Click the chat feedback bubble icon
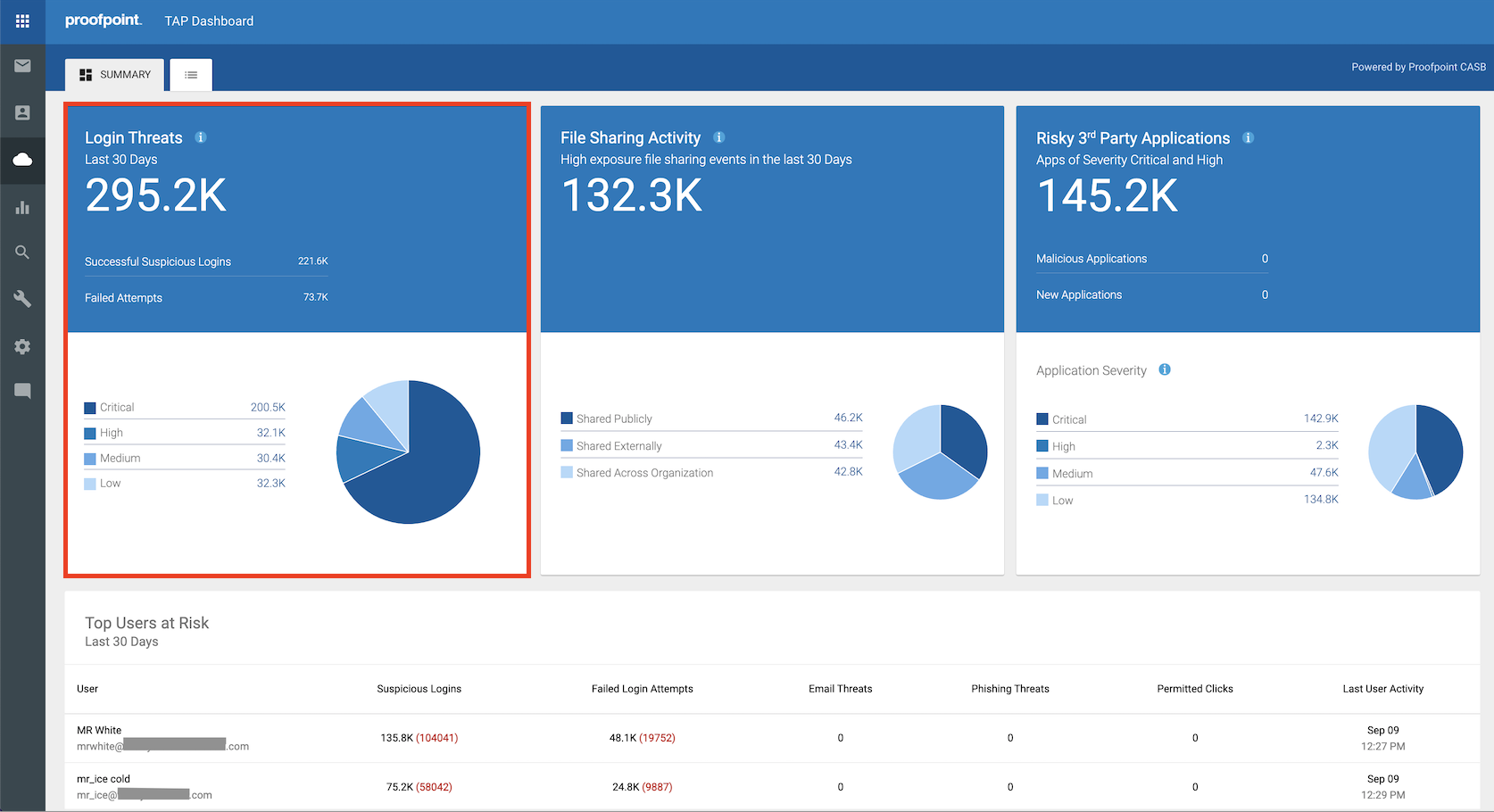The image size is (1494, 812). coord(22,390)
